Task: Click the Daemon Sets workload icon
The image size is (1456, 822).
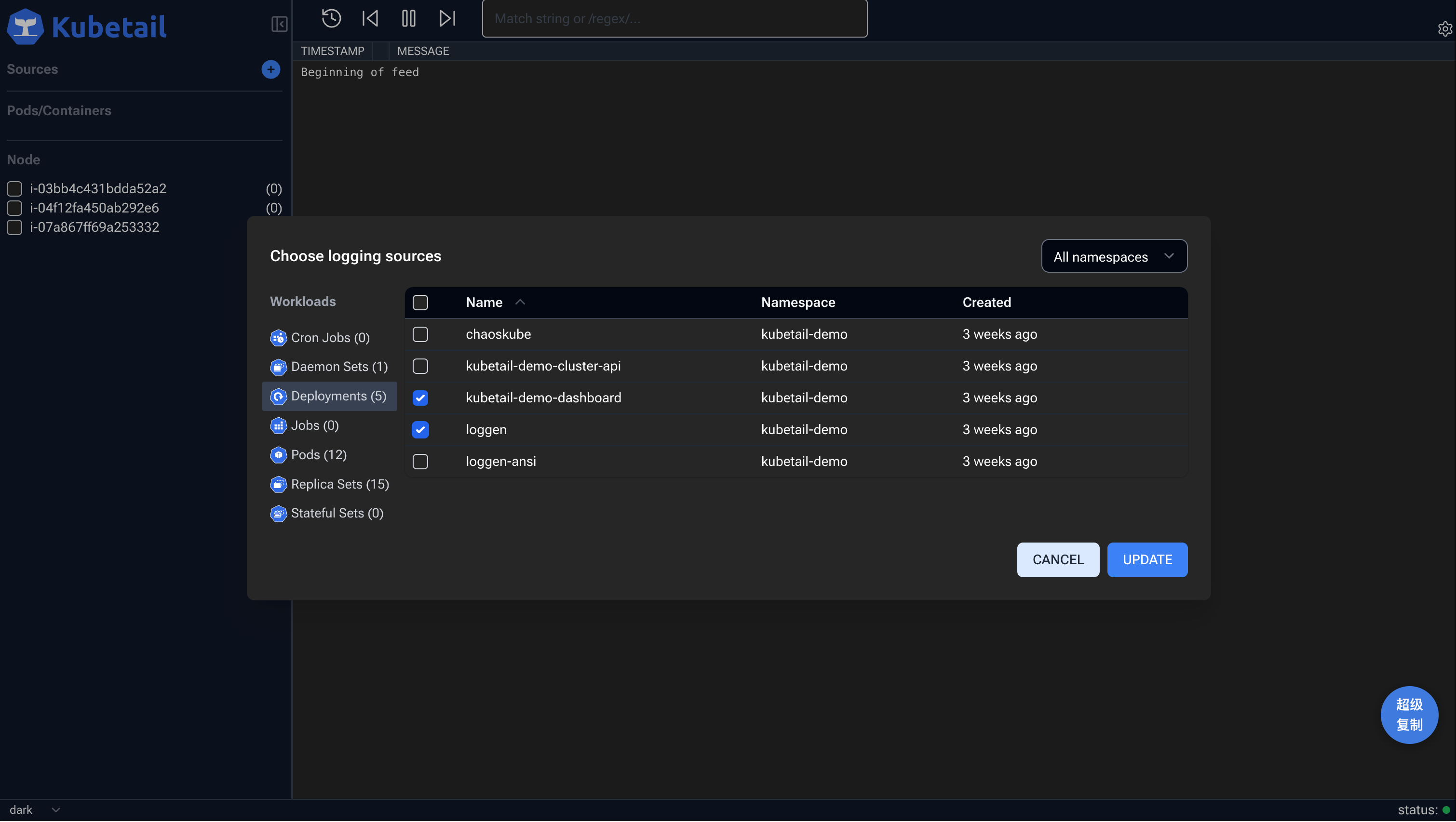Action: click(x=278, y=367)
